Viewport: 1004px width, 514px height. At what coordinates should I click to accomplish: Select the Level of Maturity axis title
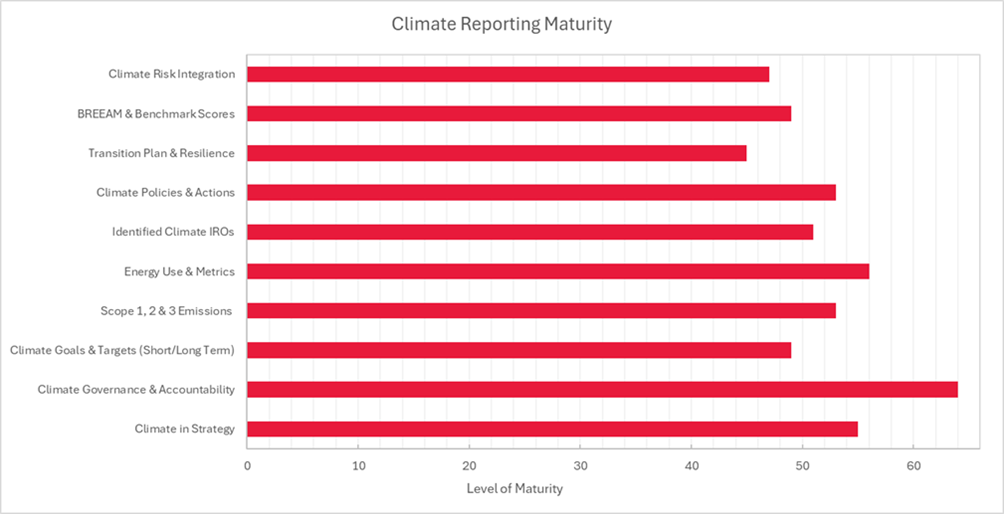click(515, 489)
